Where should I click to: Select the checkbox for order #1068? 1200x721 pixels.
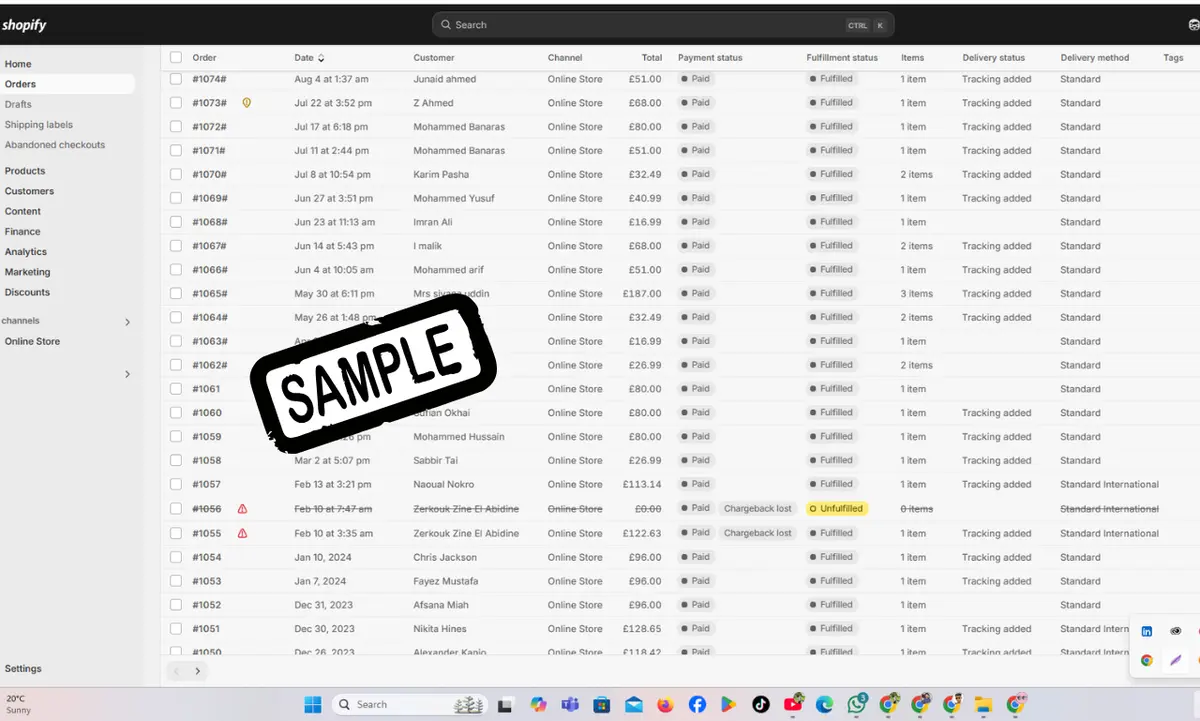[176, 222]
